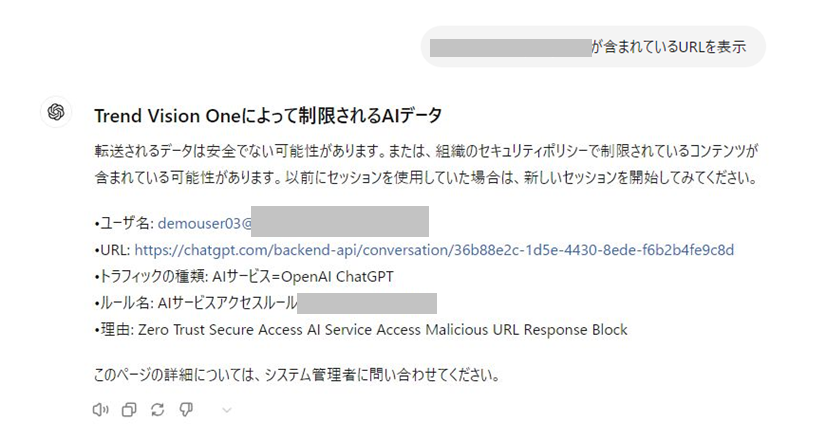Click the 理由 label
Screen dimensions: 826x440
click(114, 329)
